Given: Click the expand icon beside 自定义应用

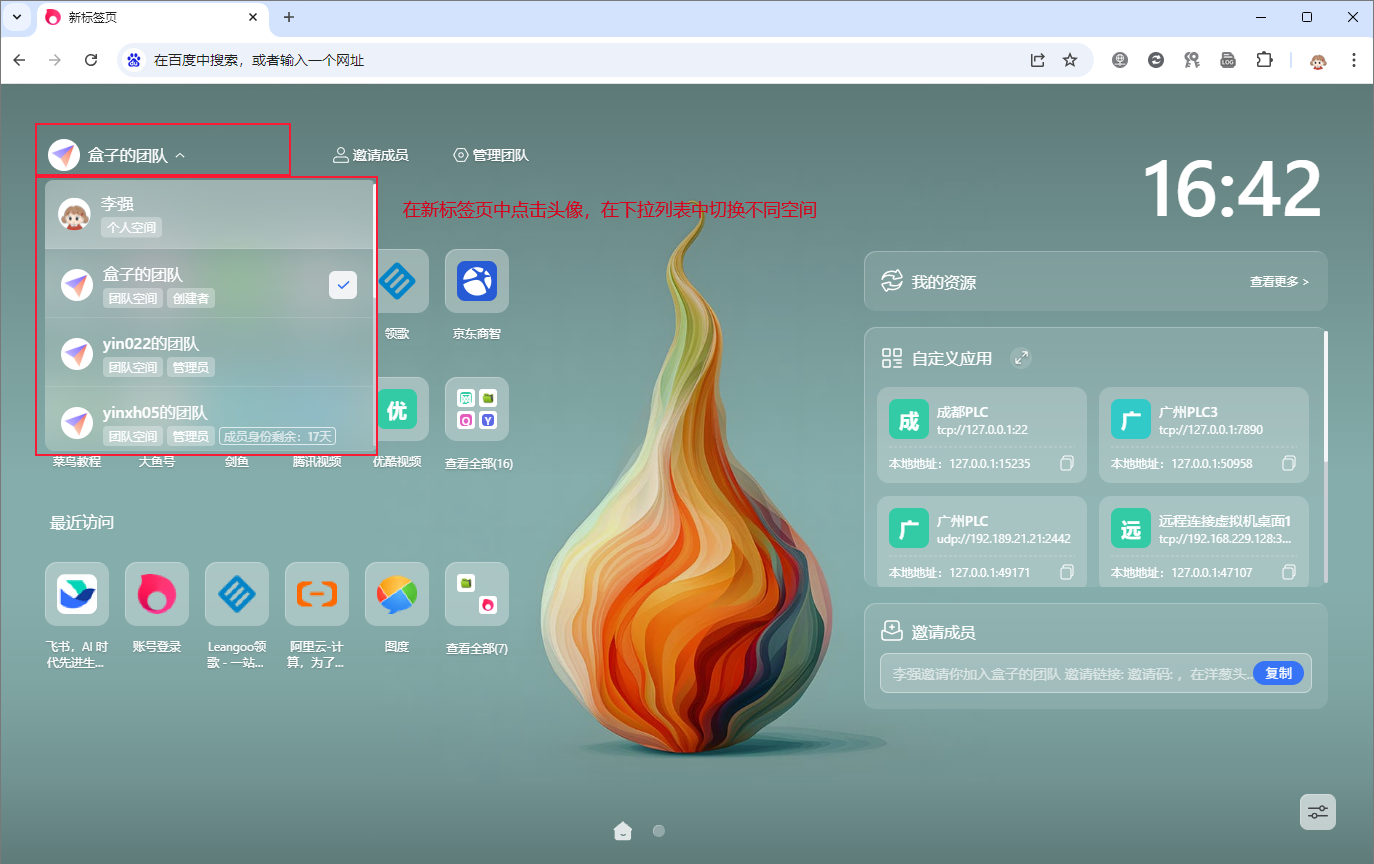Looking at the screenshot, I should click(1020, 357).
